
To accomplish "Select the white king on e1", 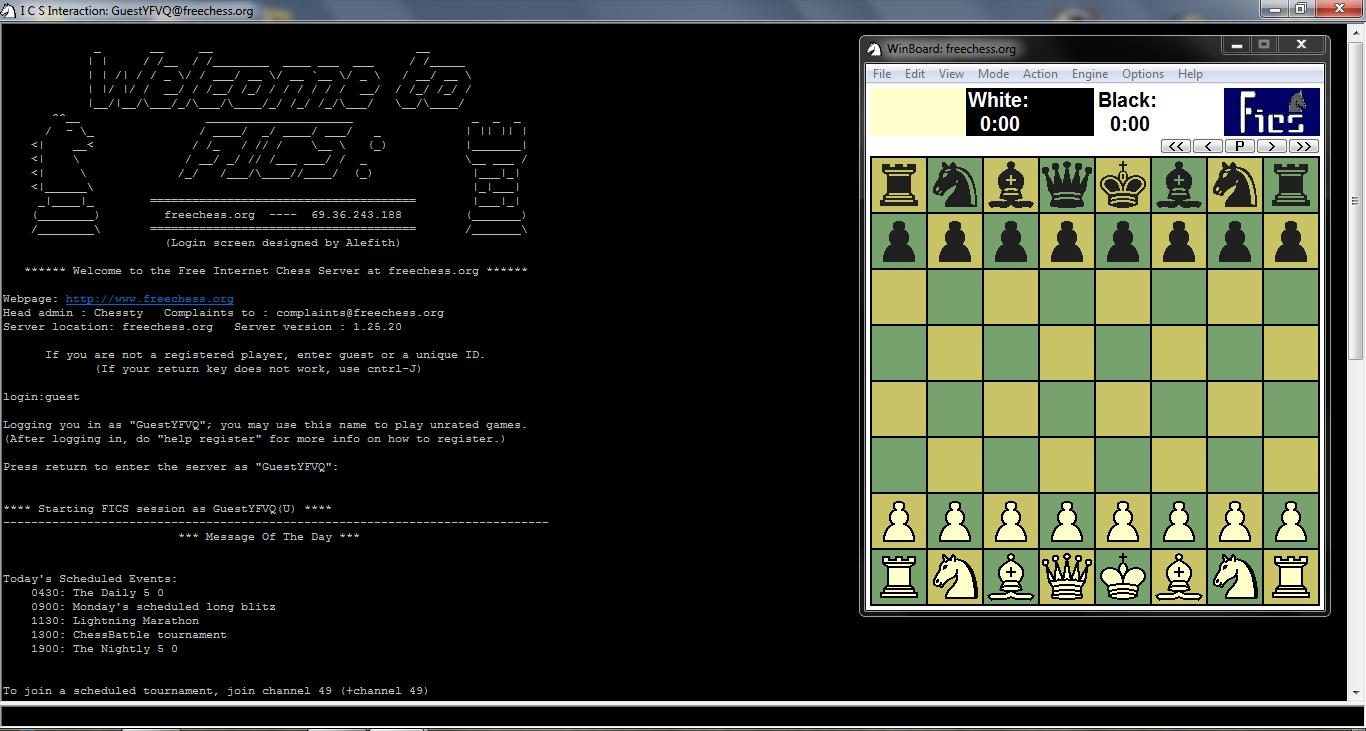I will [1122, 577].
